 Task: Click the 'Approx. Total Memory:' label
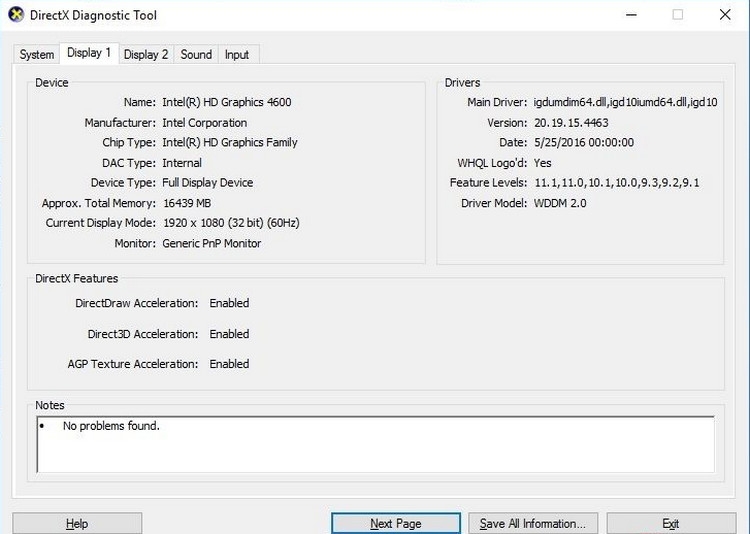point(99,203)
